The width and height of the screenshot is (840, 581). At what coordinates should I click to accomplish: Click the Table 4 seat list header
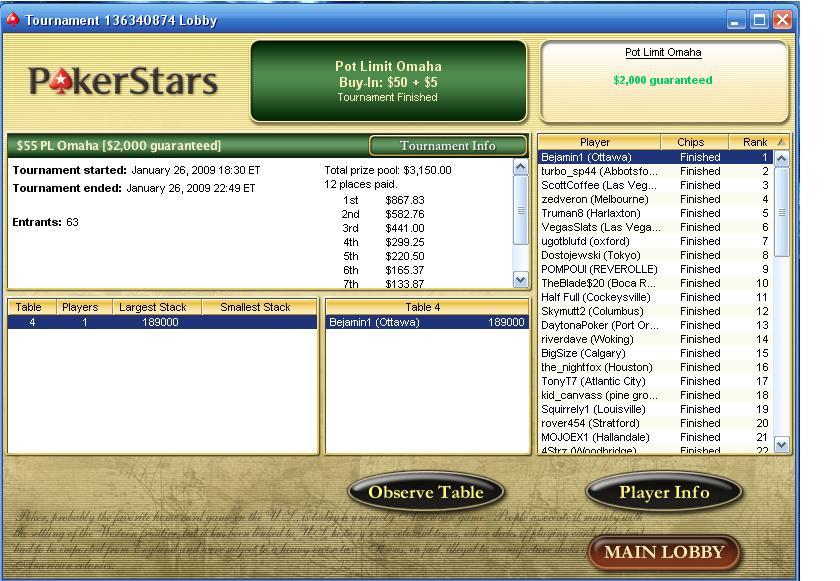point(427,307)
